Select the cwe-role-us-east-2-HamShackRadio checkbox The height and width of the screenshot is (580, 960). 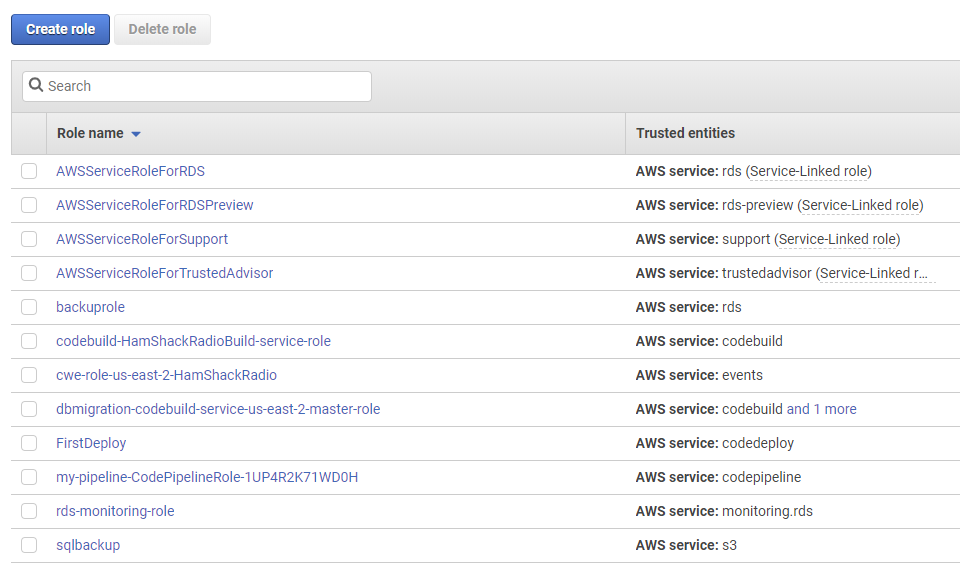[x=29, y=375]
